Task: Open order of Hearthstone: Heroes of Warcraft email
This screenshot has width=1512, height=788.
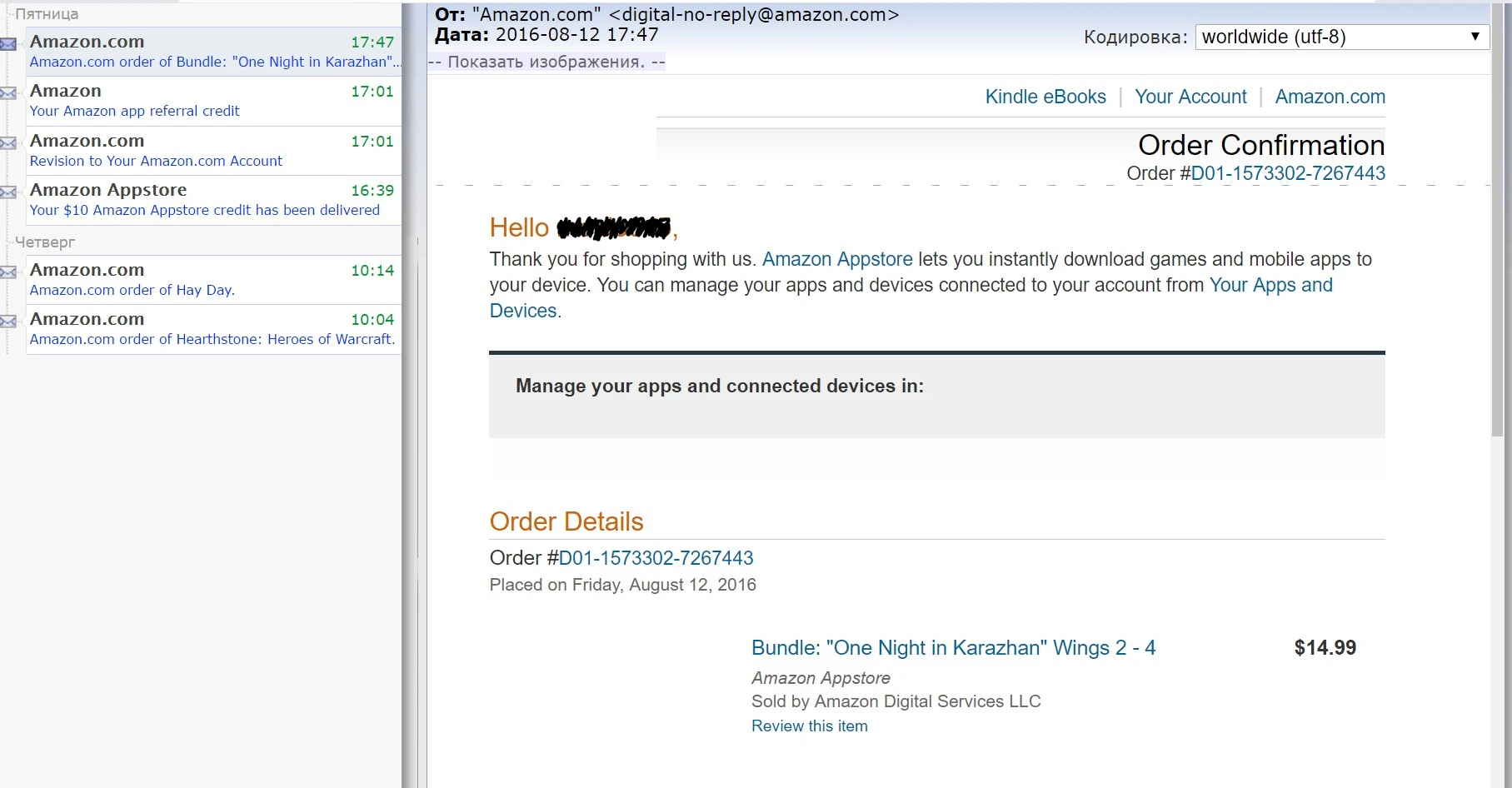Action: (214, 329)
